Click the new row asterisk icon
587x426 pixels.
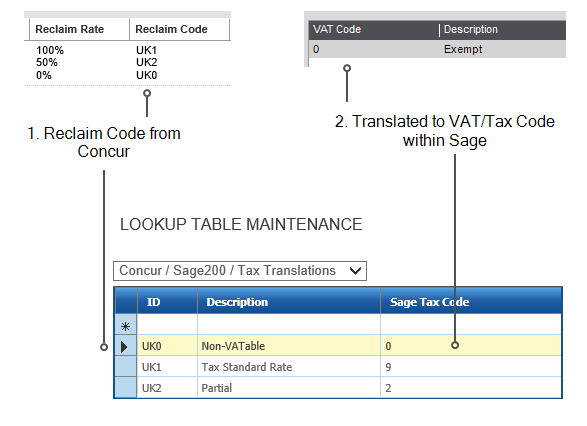tap(125, 326)
